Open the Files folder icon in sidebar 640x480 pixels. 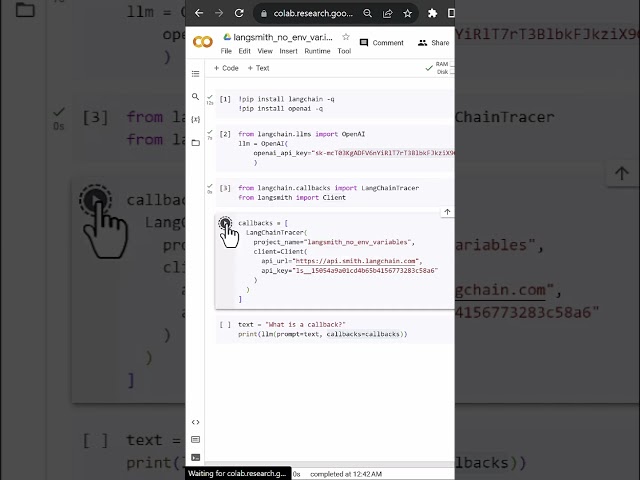click(x=196, y=142)
